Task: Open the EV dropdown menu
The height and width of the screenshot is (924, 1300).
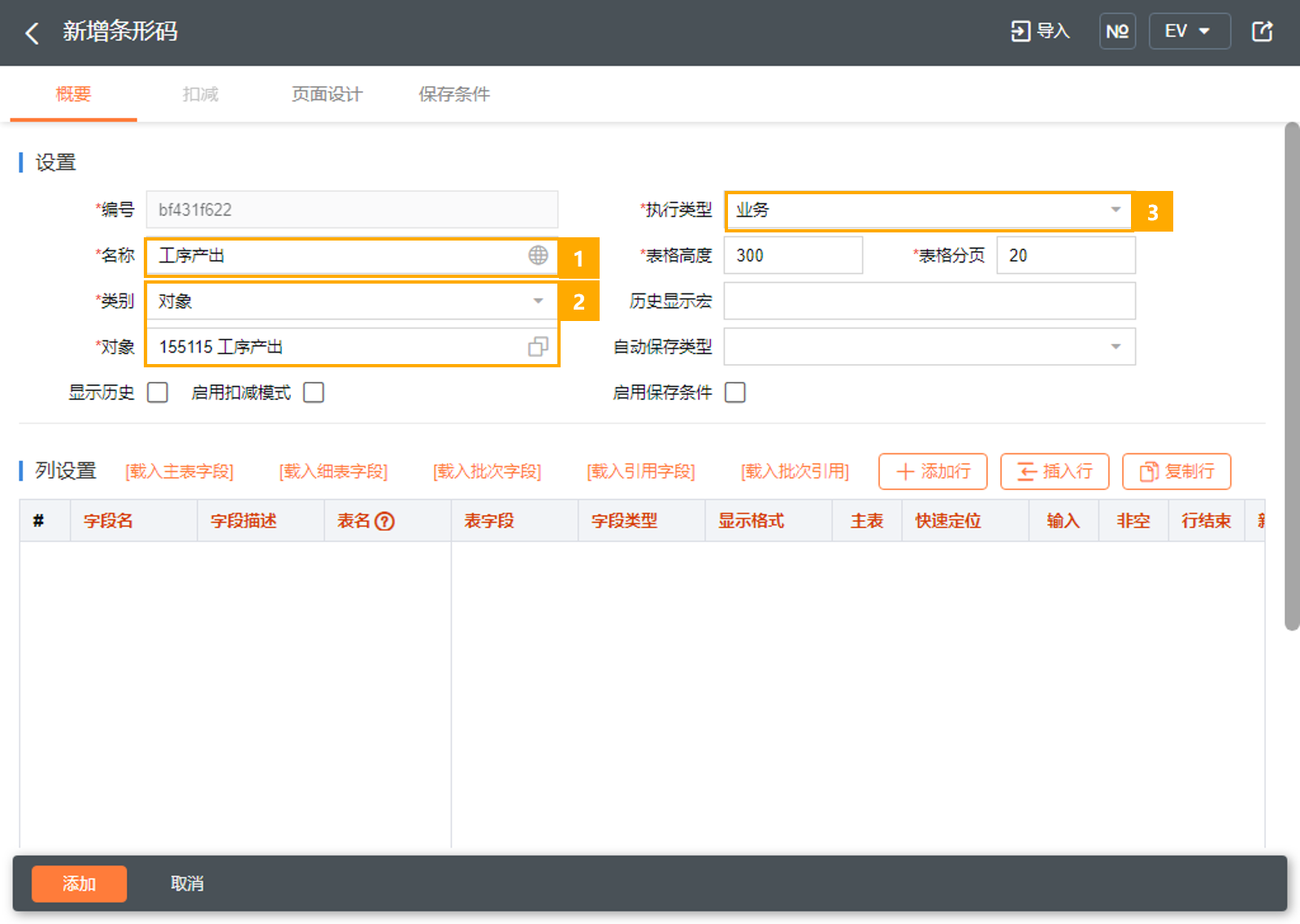Action: pos(1189,31)
